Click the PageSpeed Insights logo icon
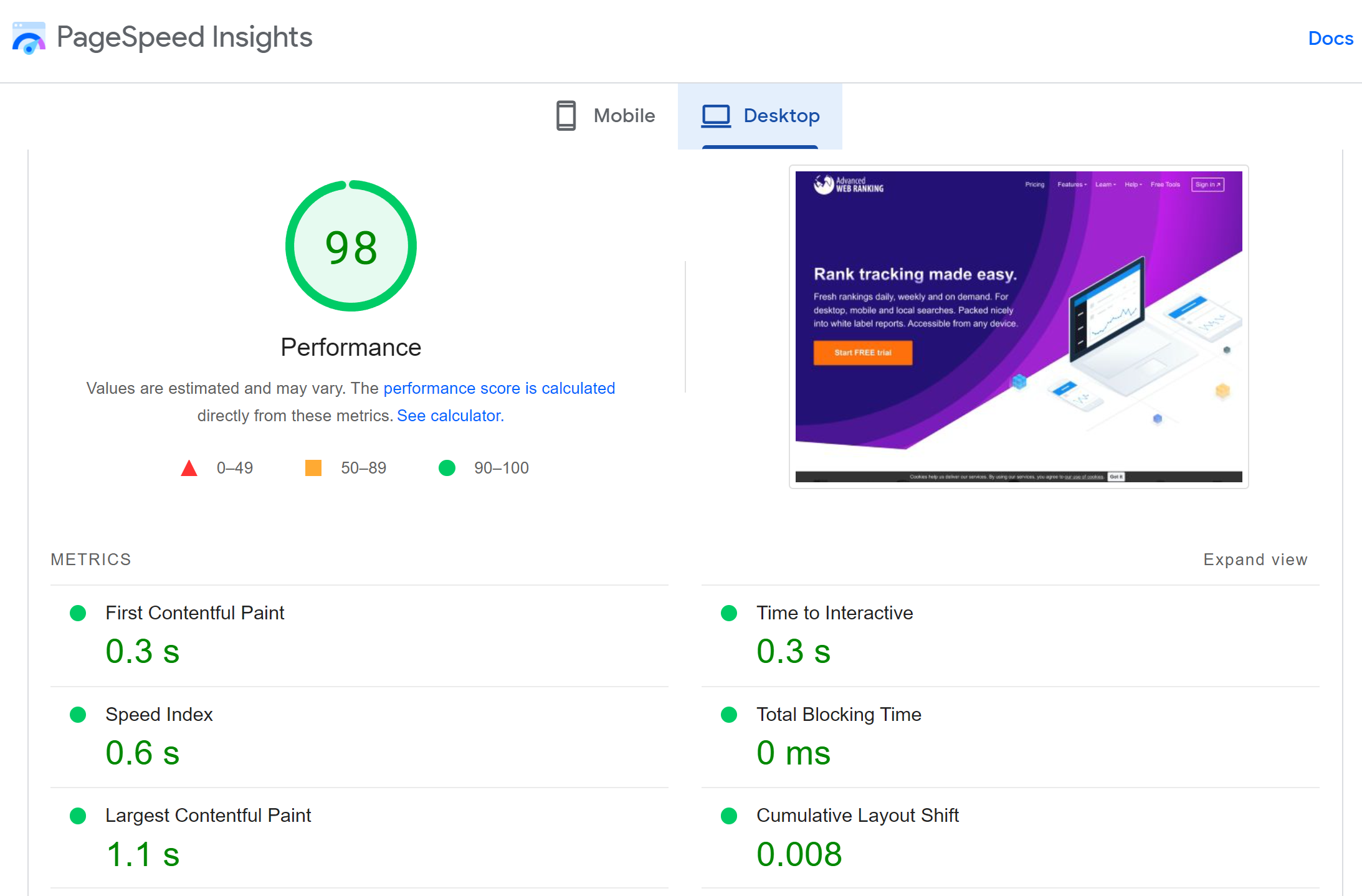This screenshot has width=1362, height=896. (29, 37)
